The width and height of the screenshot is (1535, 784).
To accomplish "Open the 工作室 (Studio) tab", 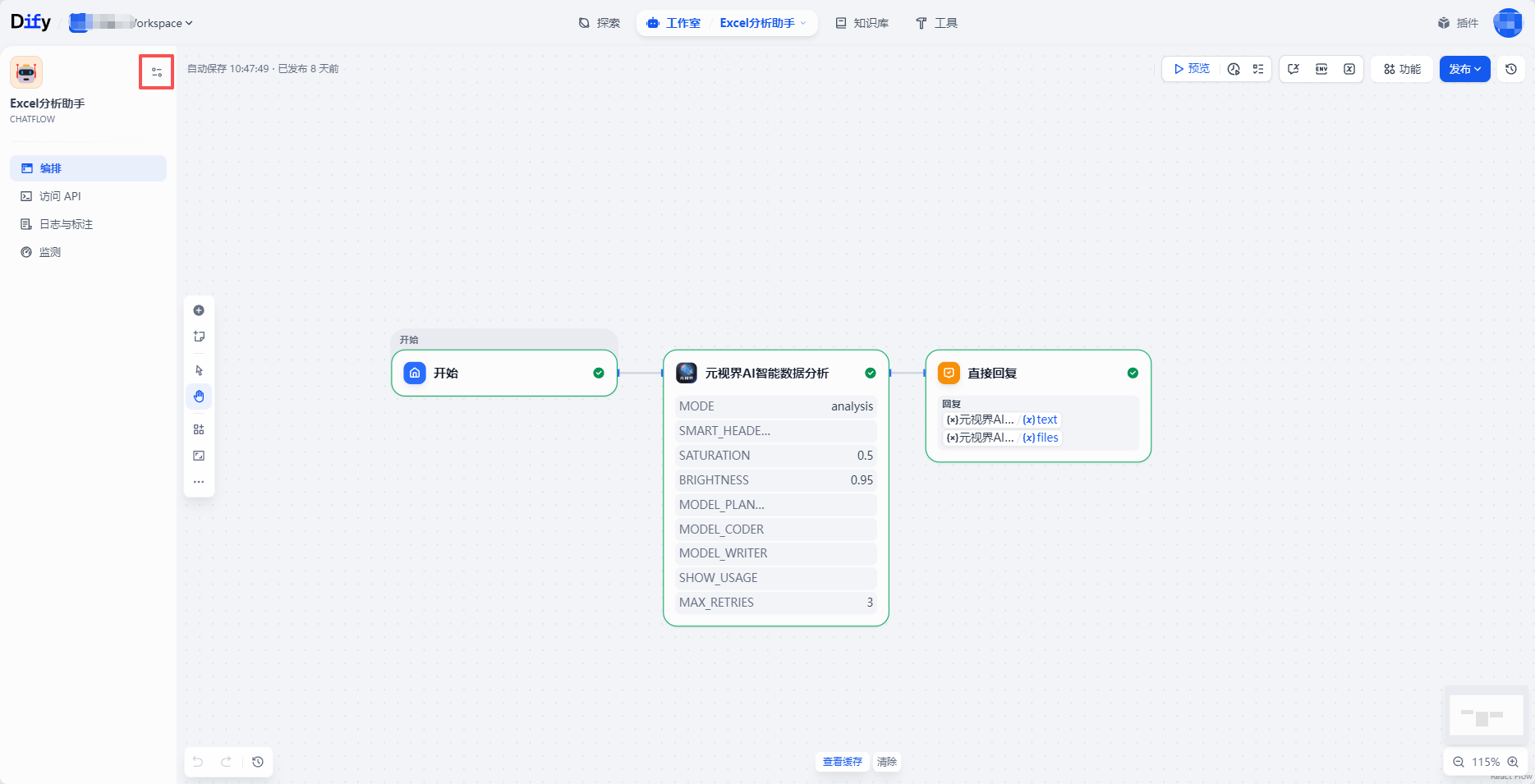I will point(674,23).
